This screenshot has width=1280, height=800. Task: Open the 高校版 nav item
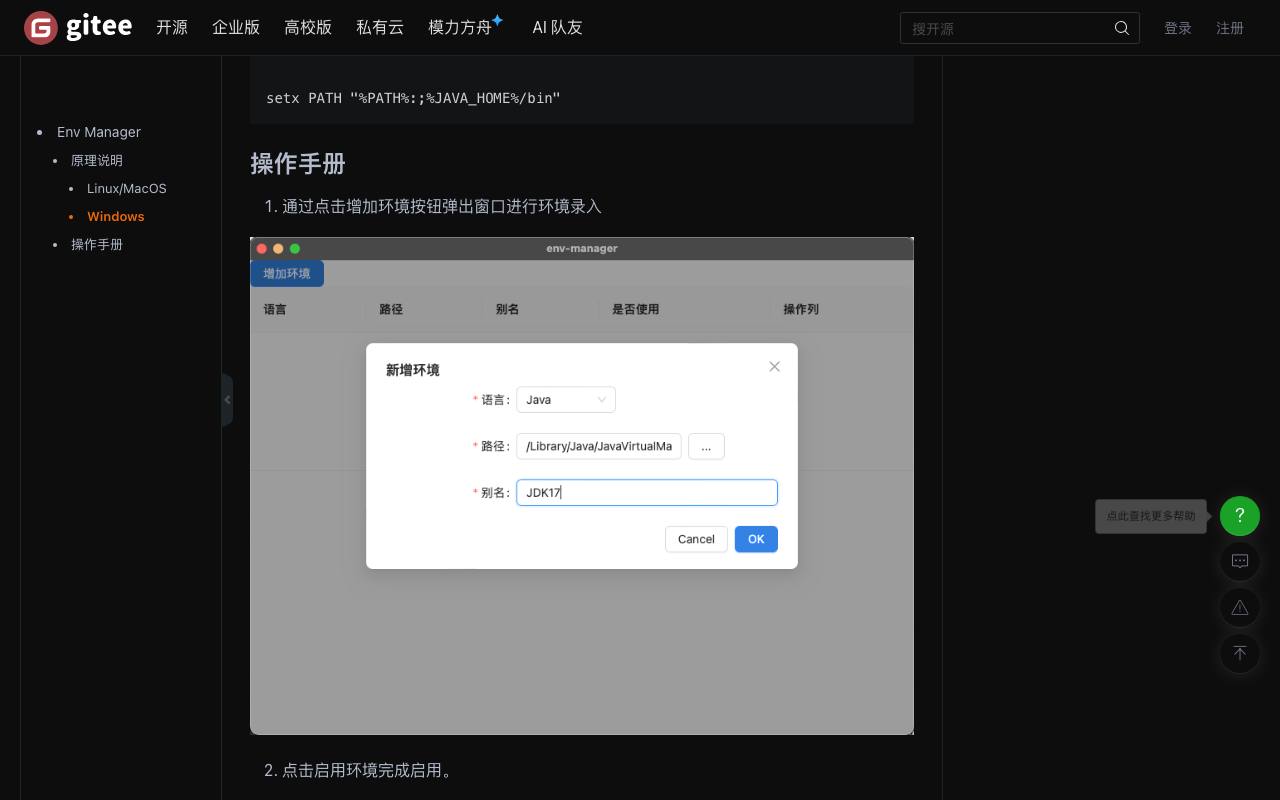[308, 28]
